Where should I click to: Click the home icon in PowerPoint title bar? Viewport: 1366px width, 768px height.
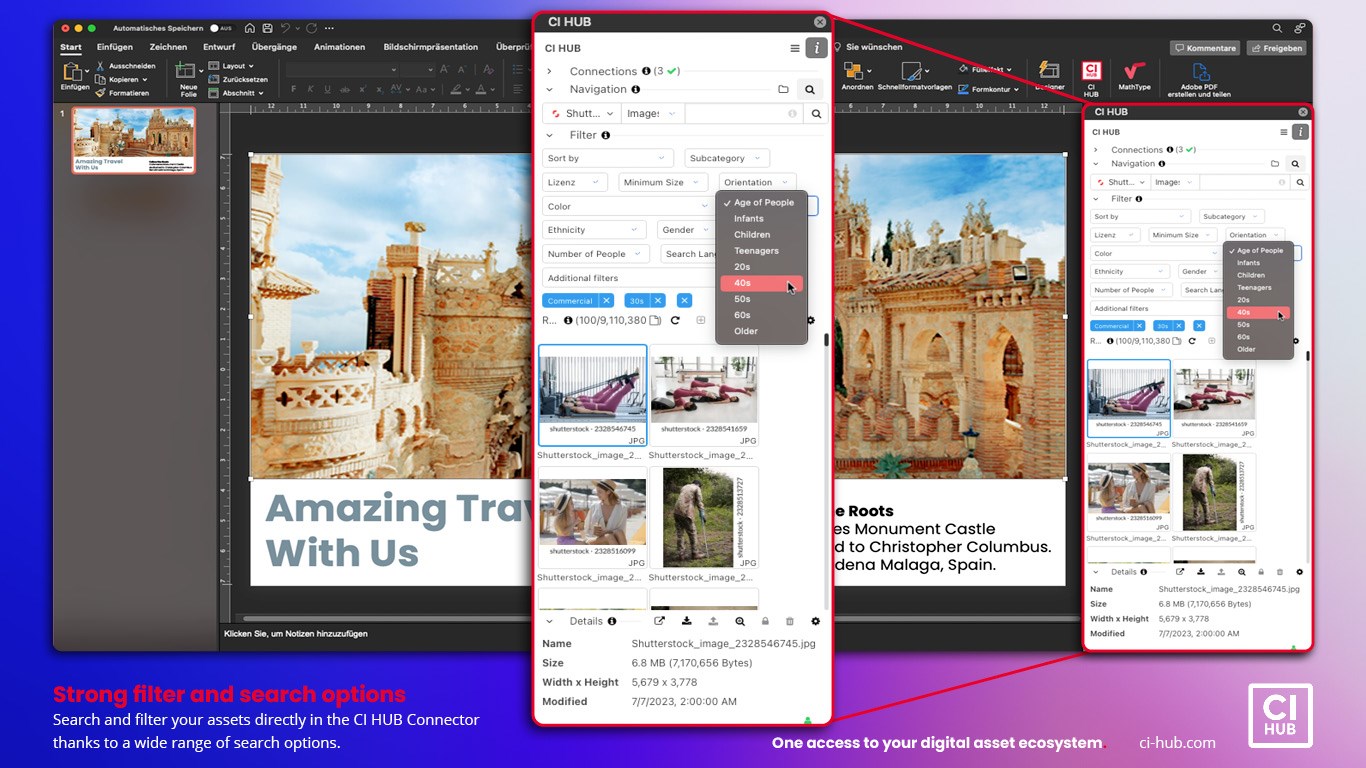pos(250,28)
